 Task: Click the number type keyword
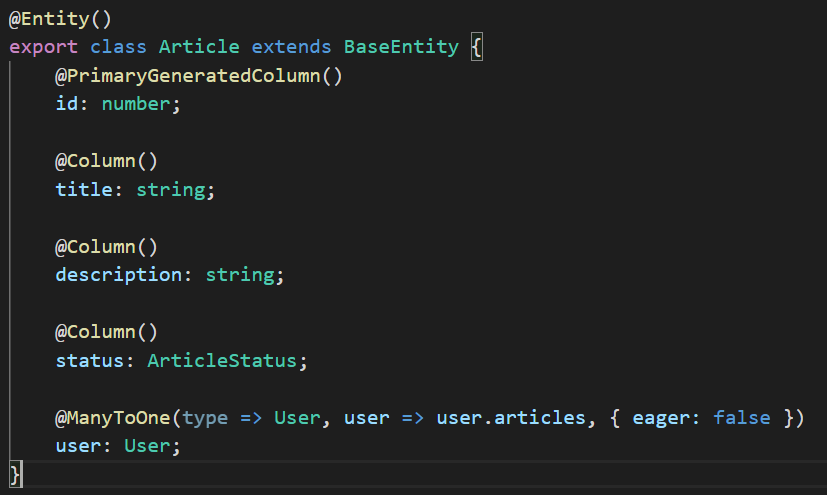tap(136, 104)
